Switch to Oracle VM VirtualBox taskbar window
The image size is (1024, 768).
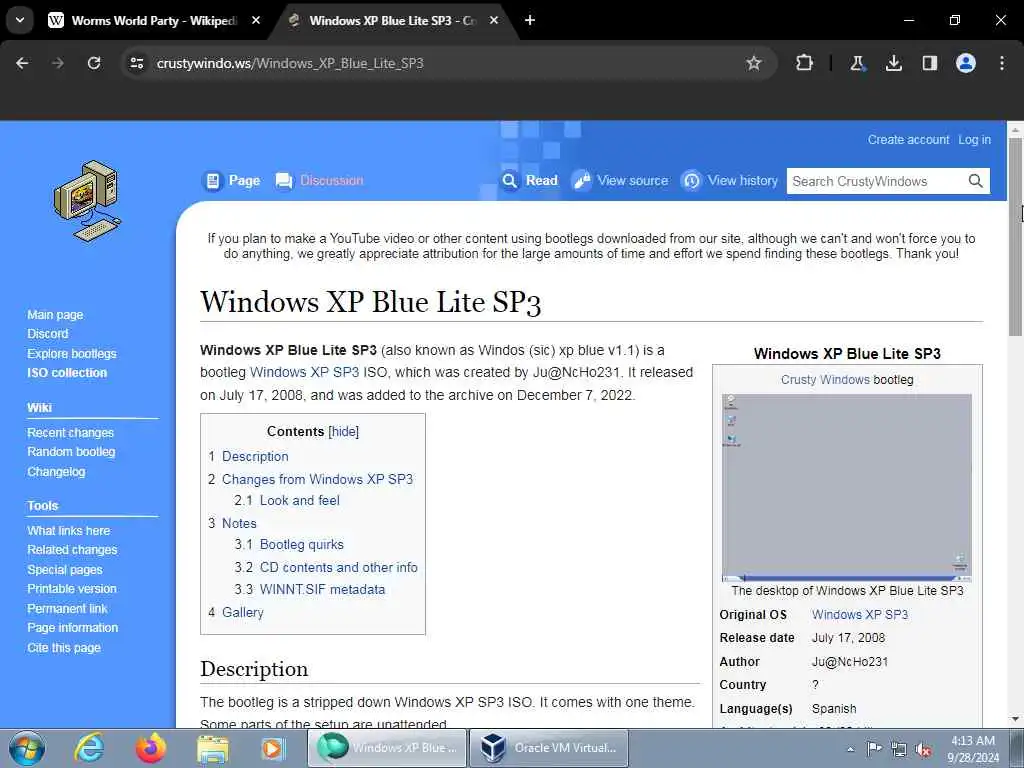[x=549, y=748]
